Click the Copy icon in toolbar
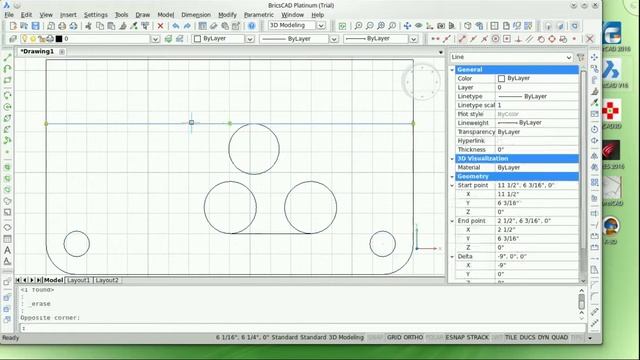The width and height of the screenshot is (640, 360). [100, 26]
